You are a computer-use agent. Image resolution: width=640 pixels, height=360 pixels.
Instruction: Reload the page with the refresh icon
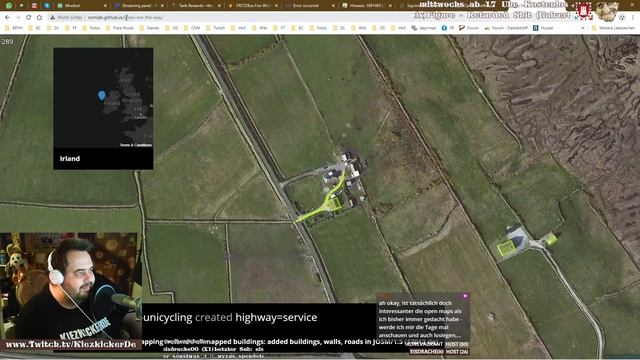tap(28, 18)
